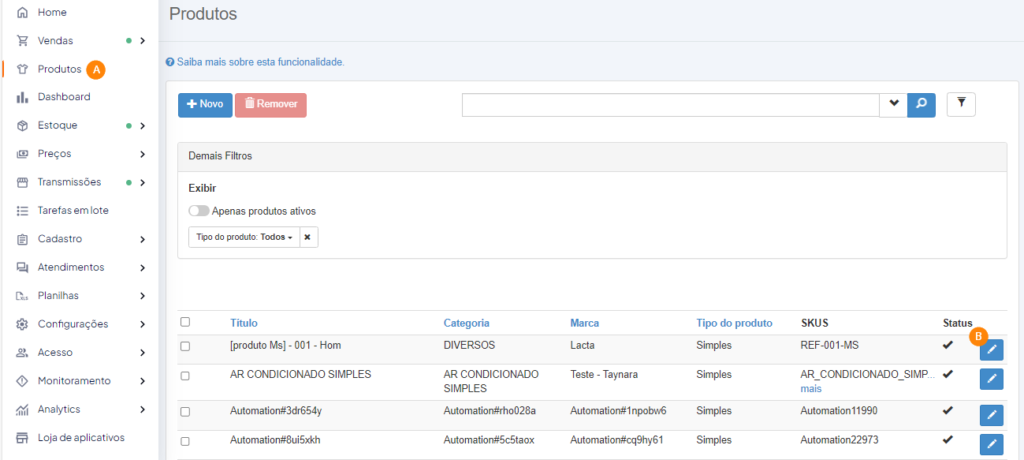
Task: Open the filter funnel icon button
Action: (960, 104)
